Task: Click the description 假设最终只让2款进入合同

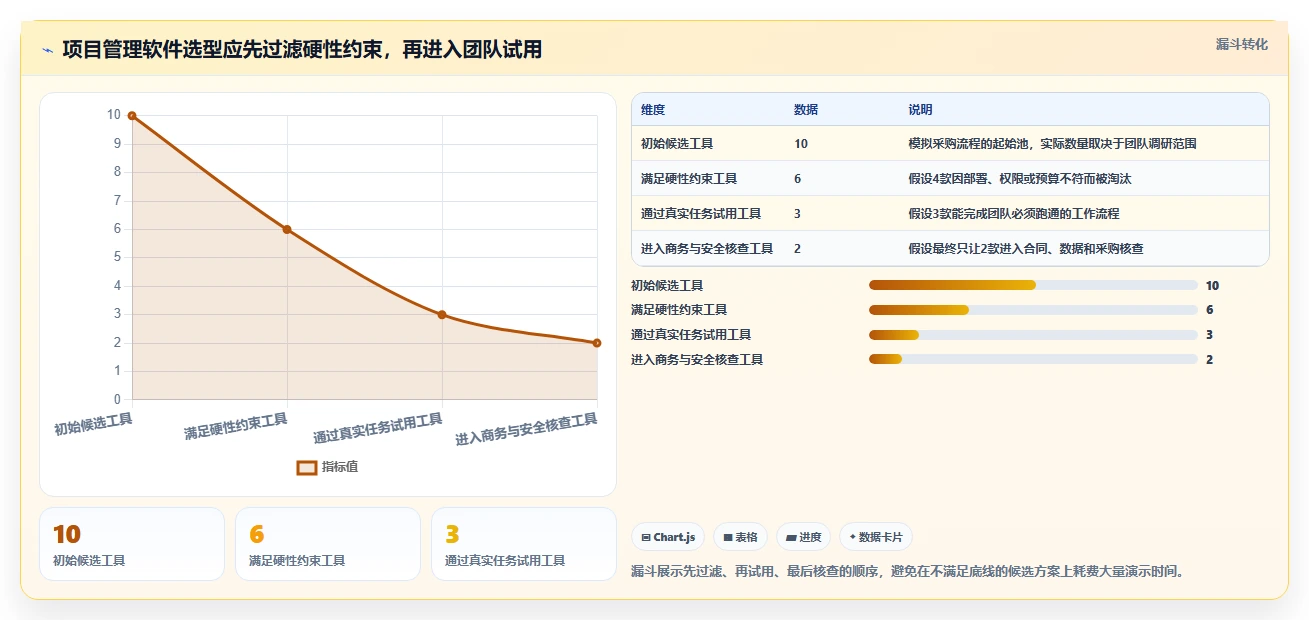Action: tap(1025, 248)
